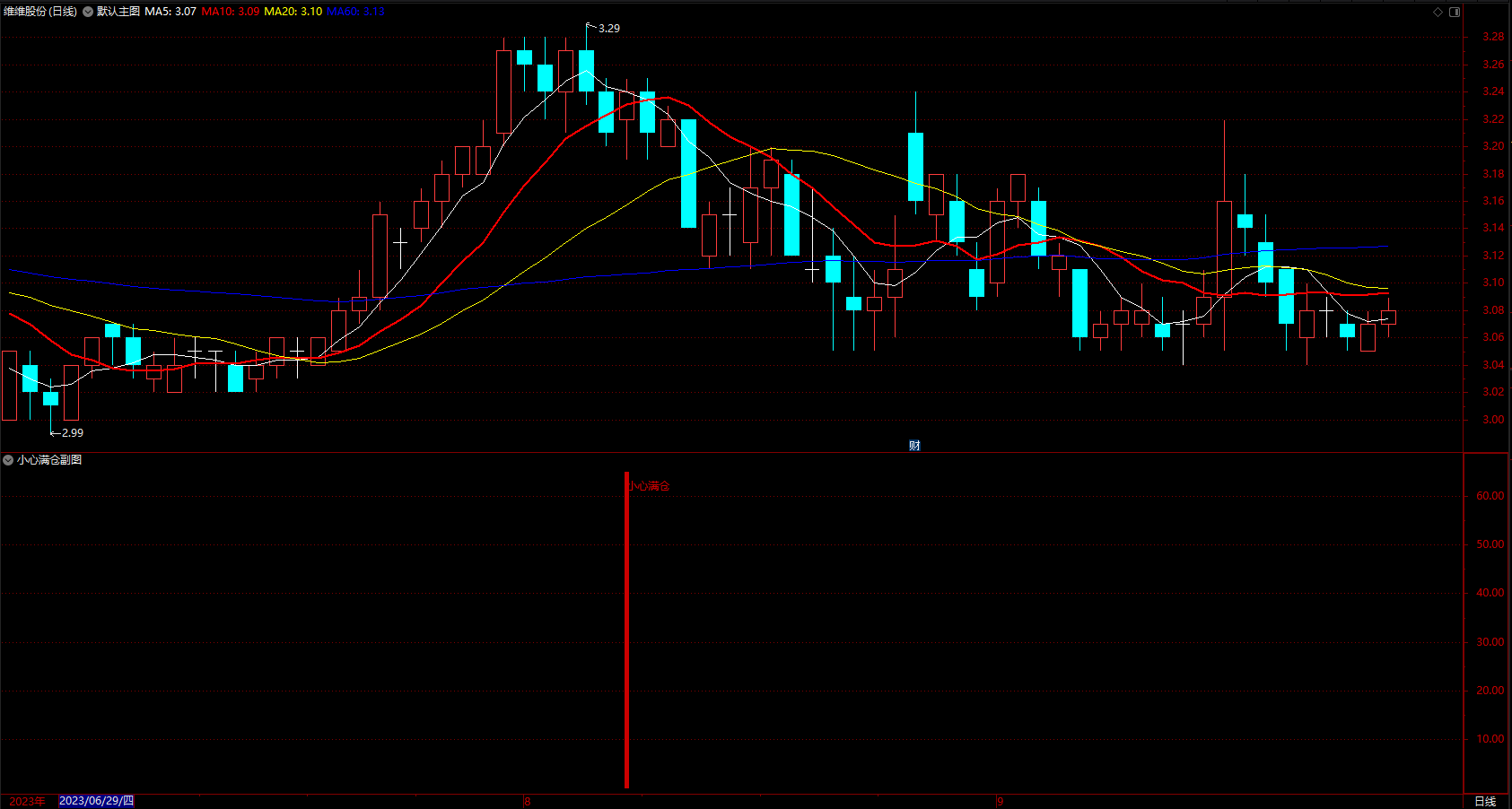The height and width of the screenshot is (809, 1512).
Task: Click the MA10: 3.09 value label
Action: coord(231,12)
